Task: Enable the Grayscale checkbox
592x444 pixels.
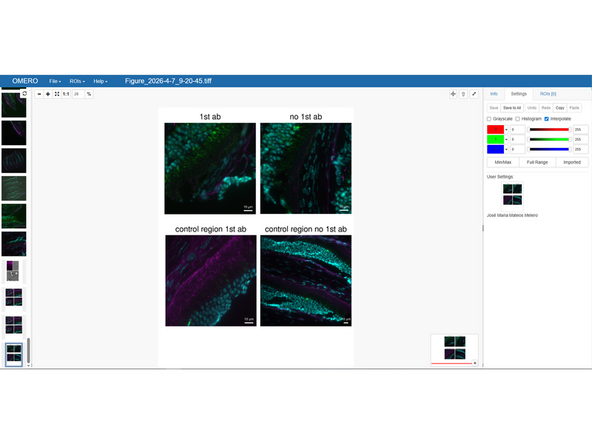Action: pos(489,119)
